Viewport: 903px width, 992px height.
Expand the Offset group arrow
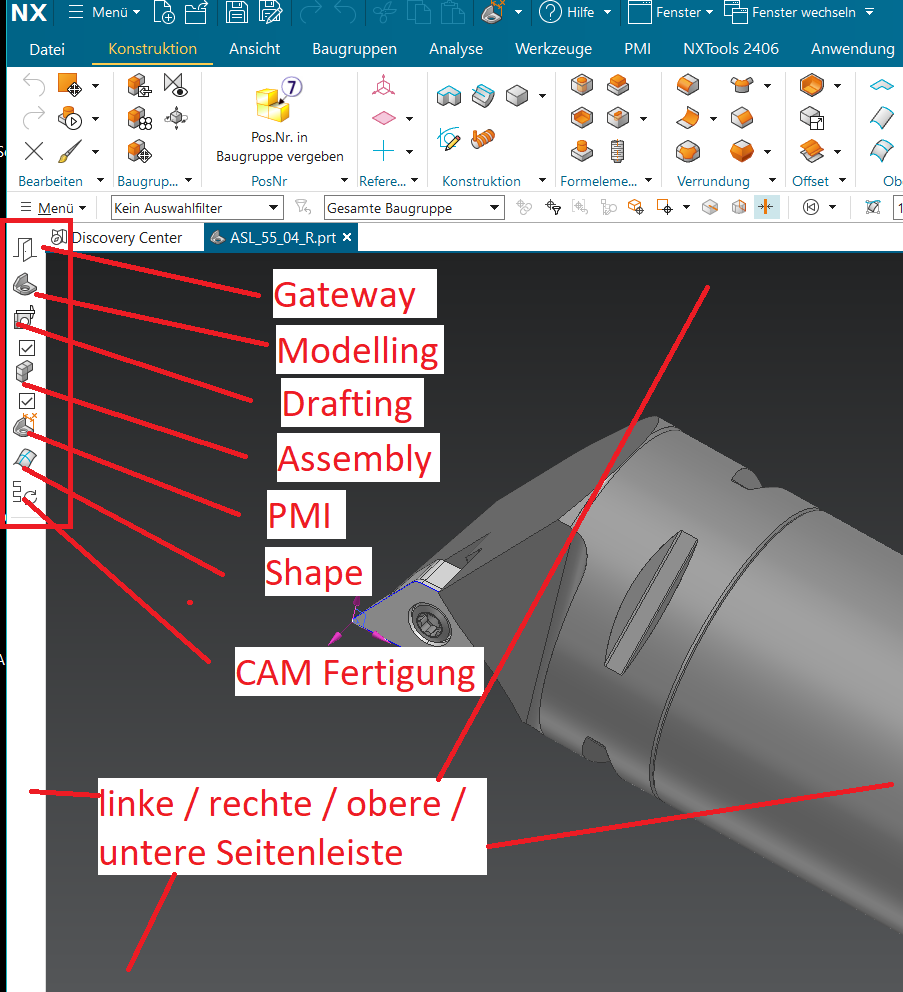(842, 181)
